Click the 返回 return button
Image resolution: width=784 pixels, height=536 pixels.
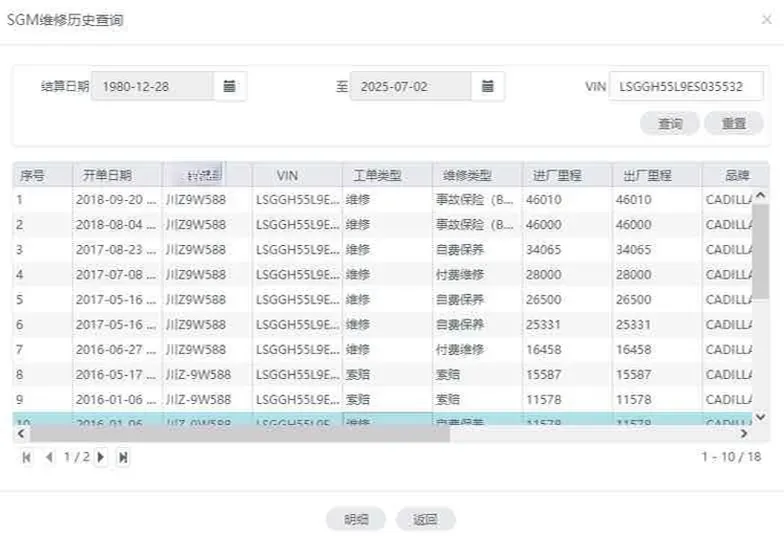pyautogui.click(x=426, y=520)
